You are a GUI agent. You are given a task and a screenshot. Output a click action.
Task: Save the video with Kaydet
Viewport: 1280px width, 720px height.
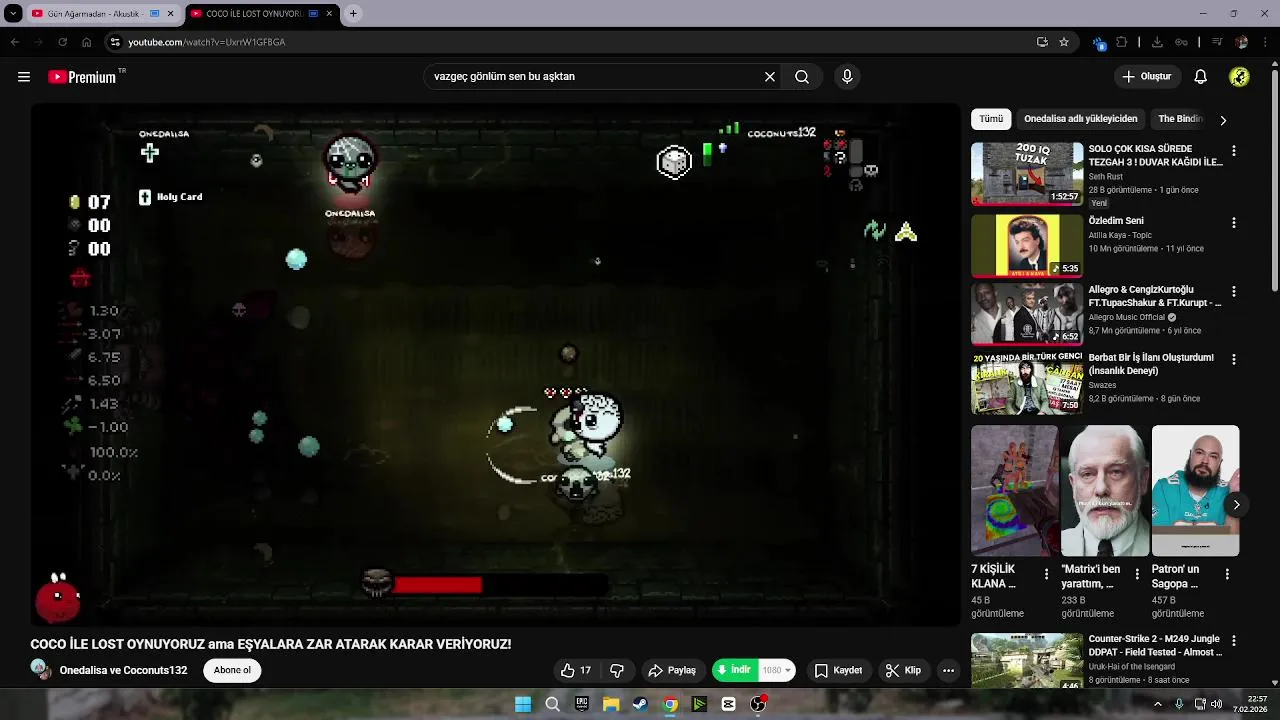pos(838,670)
